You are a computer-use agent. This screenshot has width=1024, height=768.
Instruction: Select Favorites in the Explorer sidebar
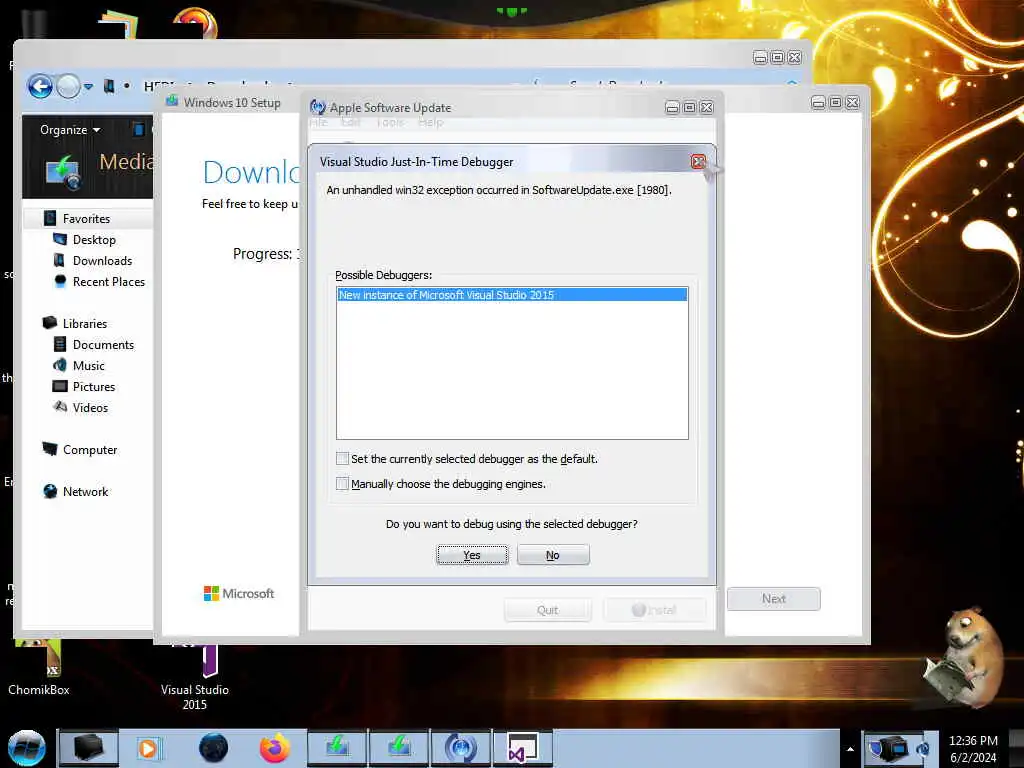click(87, 218)
